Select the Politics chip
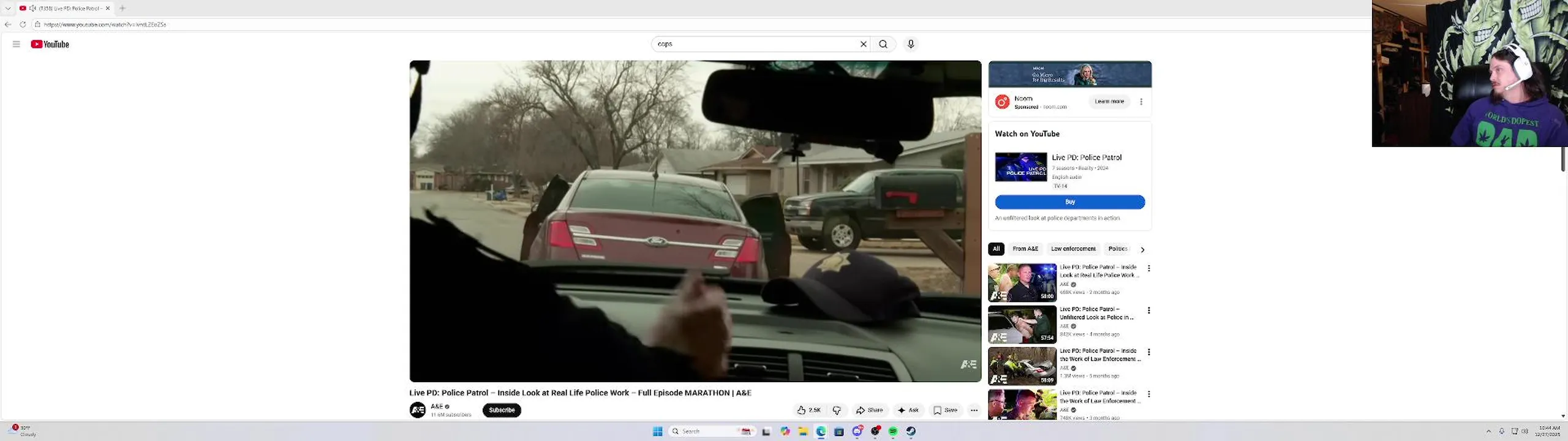Image resolution: width=1568 pixels, height=441 pixels. click(x=1118, y=249)
